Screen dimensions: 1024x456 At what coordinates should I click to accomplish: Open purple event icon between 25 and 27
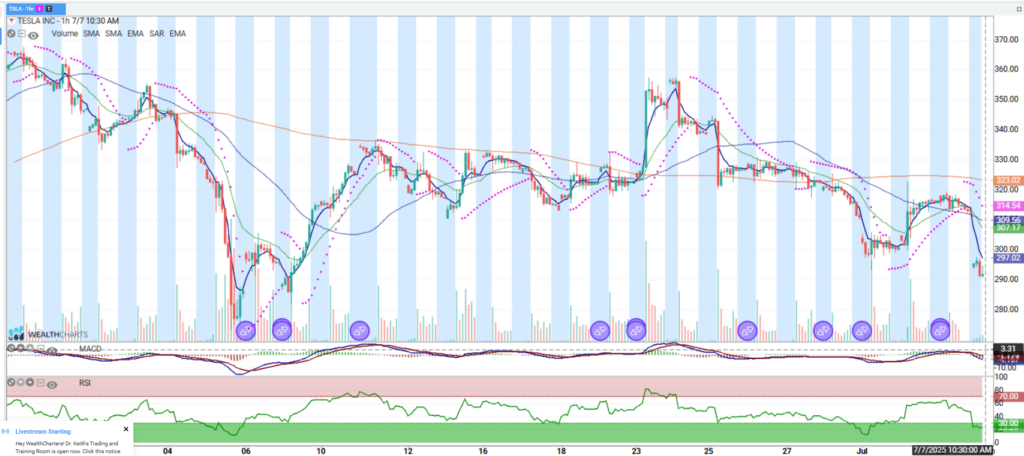pos(747,331)
